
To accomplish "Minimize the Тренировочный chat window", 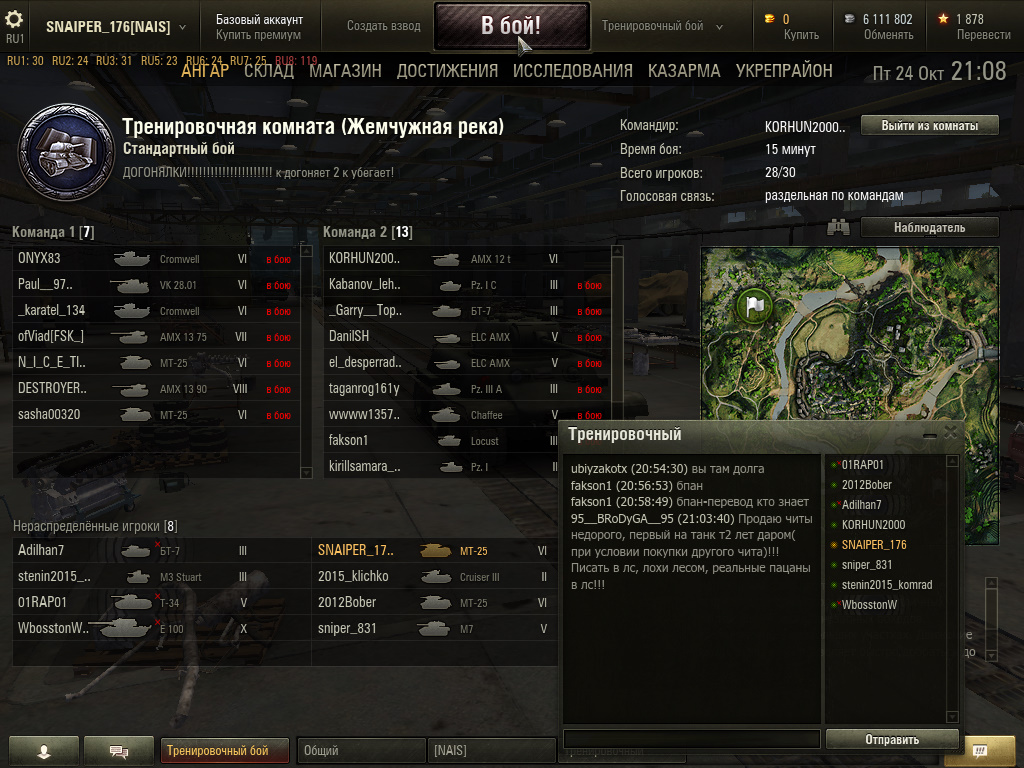I will point(931,434).
